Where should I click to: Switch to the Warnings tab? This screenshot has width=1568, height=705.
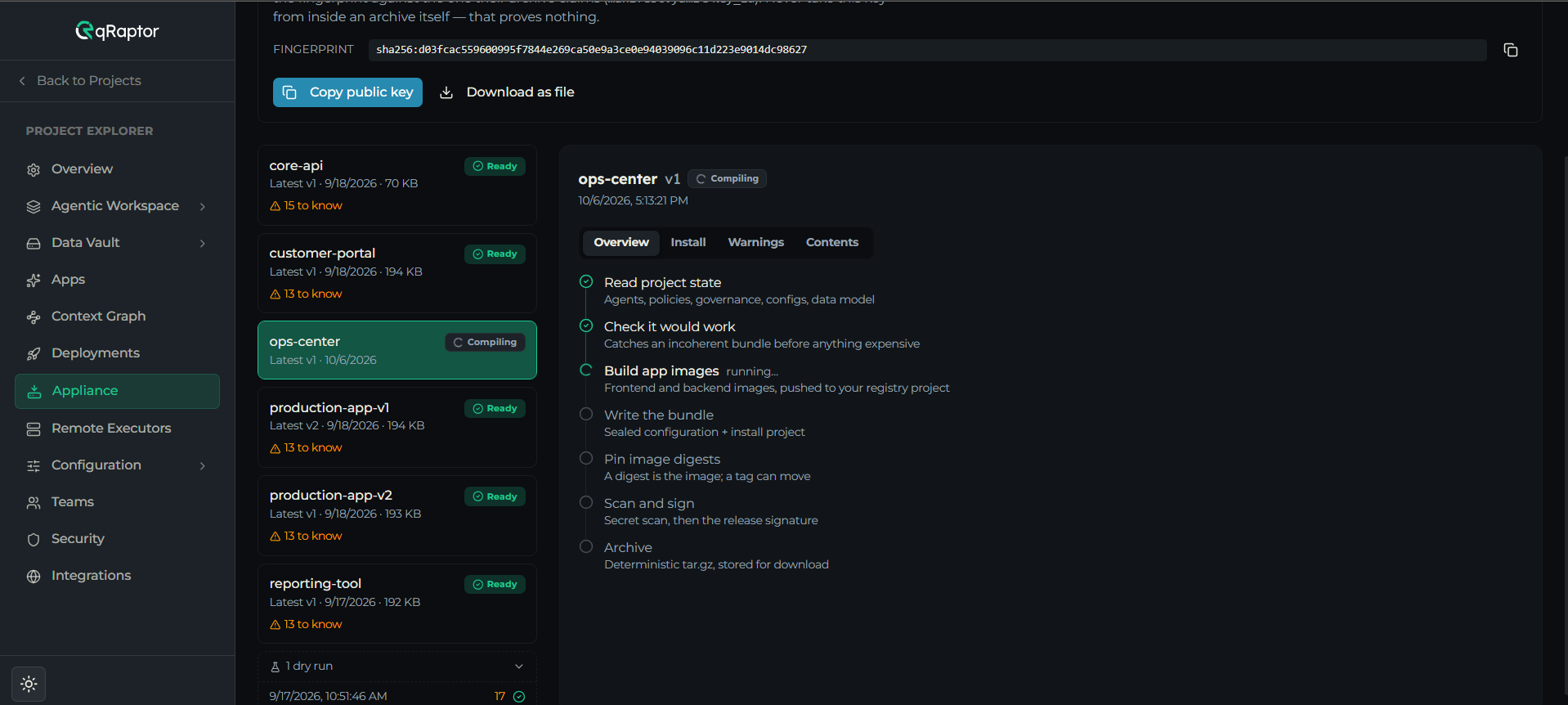[756, 243]
